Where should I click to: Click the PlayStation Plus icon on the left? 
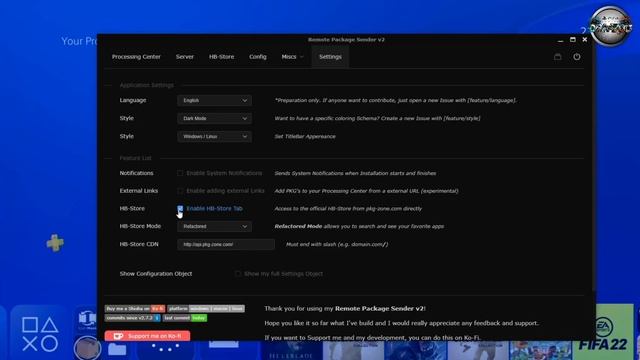coord(55,243)
